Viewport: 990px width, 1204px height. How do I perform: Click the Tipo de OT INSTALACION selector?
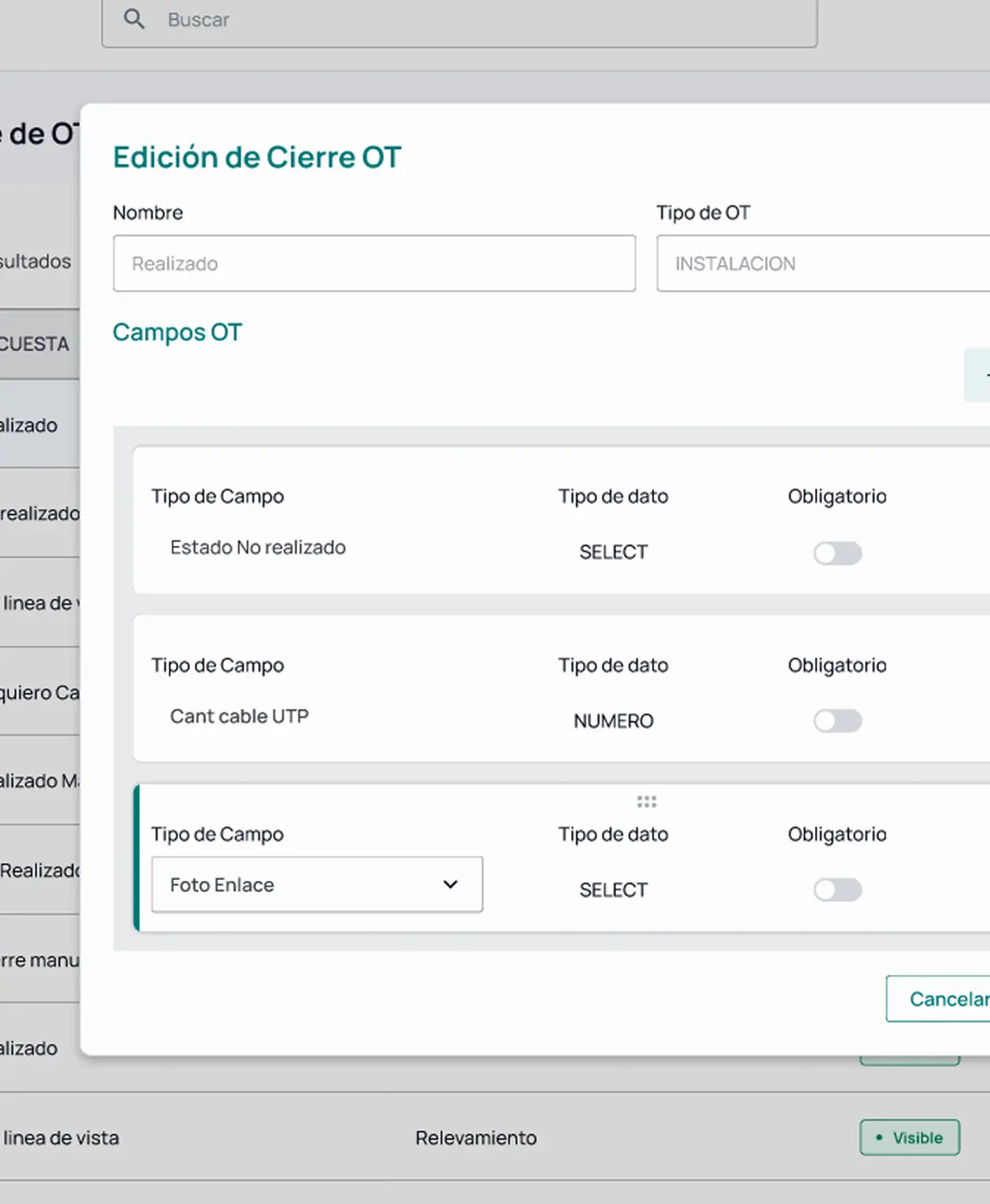(824, 263)
